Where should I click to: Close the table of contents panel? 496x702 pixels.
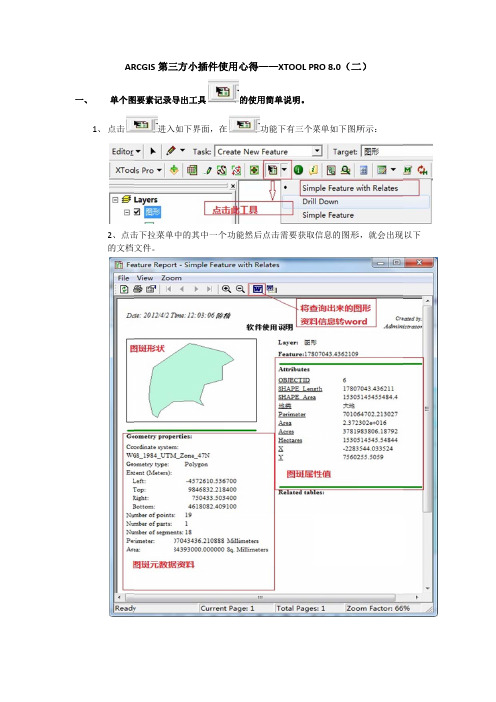pos(233,186)
